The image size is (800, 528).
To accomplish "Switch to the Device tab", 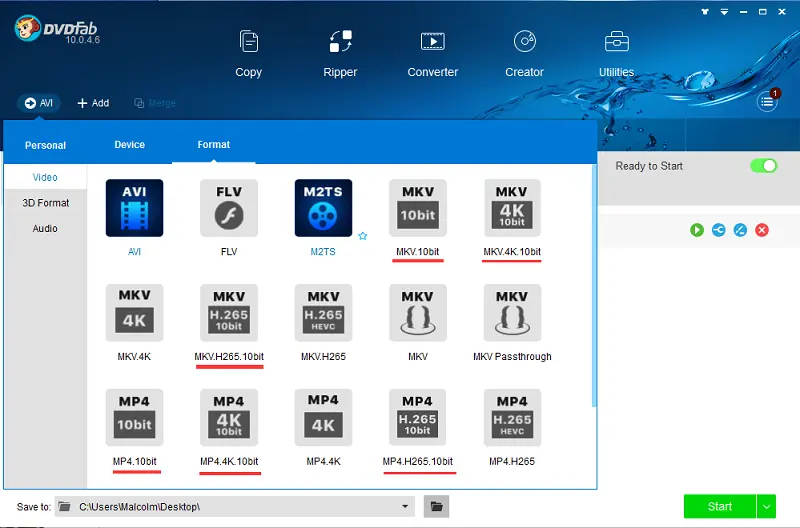I will [130, 145].
